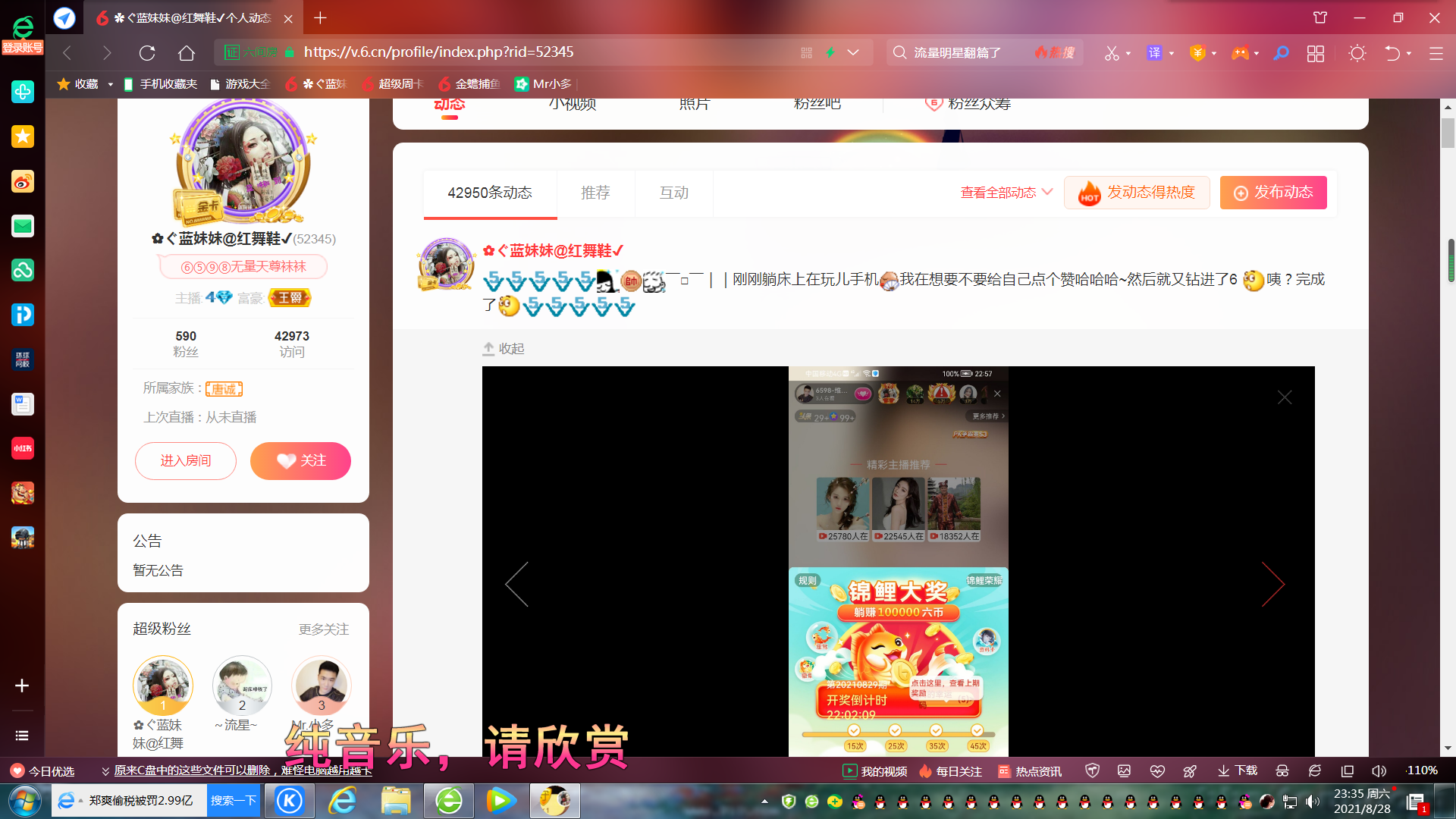Click the browser skin shirt icon
This screenshot has height=819, width=1456.
1320,17
